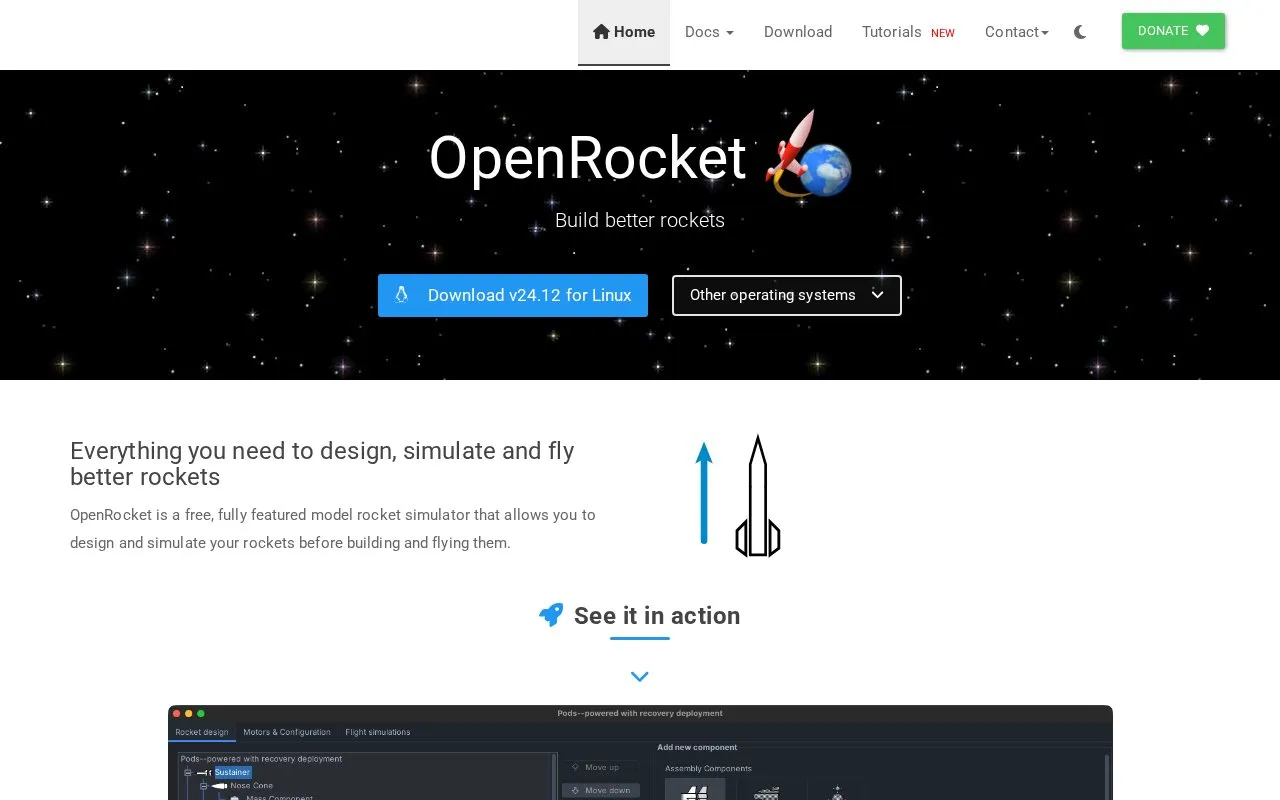Click the 'Everything you need to design' heading
Viewport: 1280px width, 800px height.
[322, 463]
